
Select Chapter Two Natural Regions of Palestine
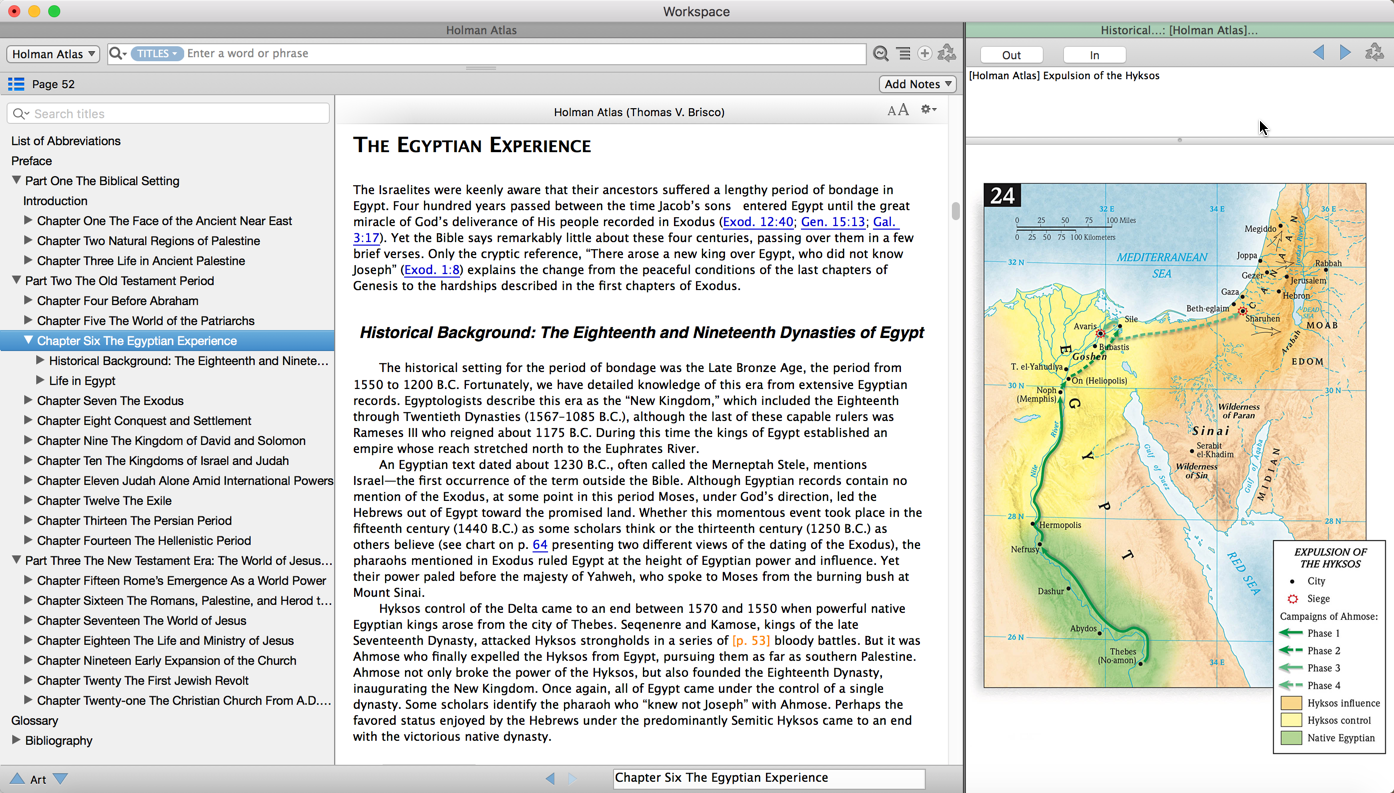tap(149, 241)
